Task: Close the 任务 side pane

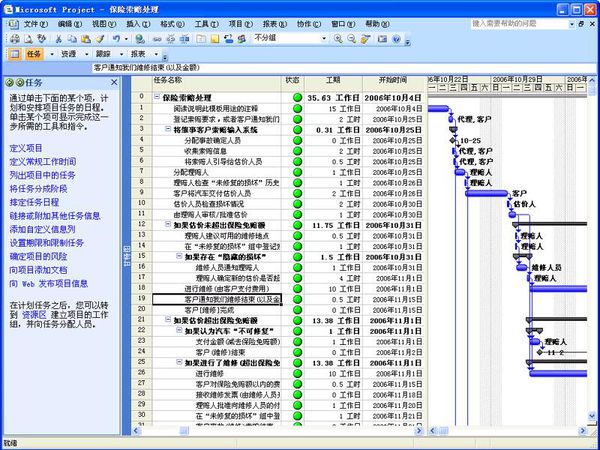Action: coord(114,82)
